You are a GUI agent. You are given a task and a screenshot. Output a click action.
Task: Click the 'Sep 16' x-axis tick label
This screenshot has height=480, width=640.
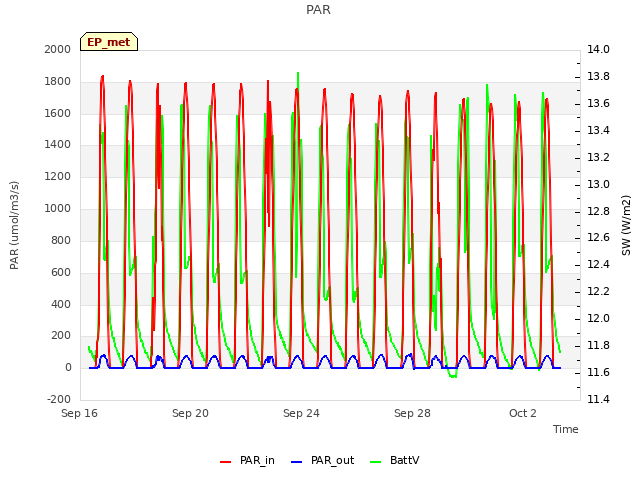pos(79,413)
